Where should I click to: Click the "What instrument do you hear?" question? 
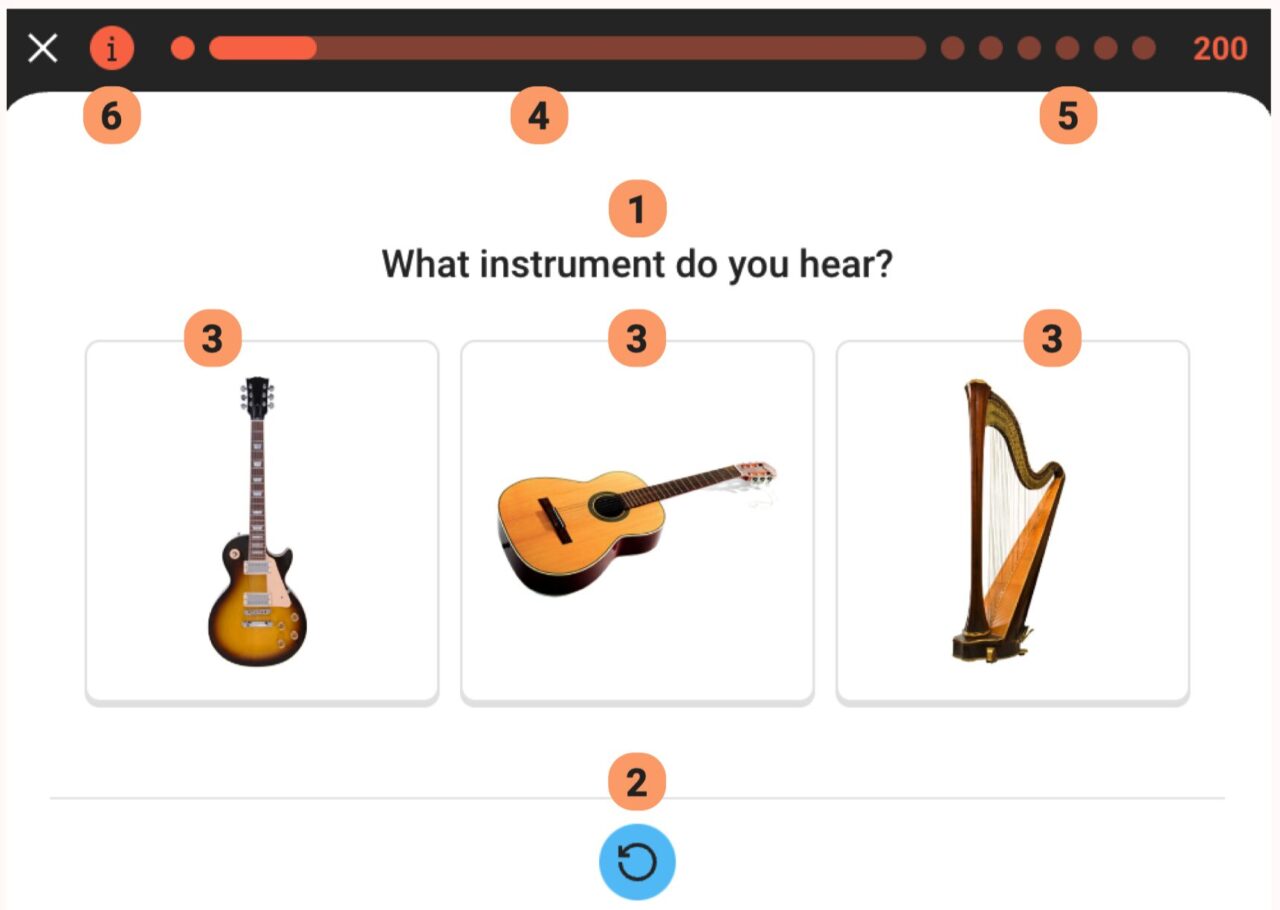click(x=637, y=265)
